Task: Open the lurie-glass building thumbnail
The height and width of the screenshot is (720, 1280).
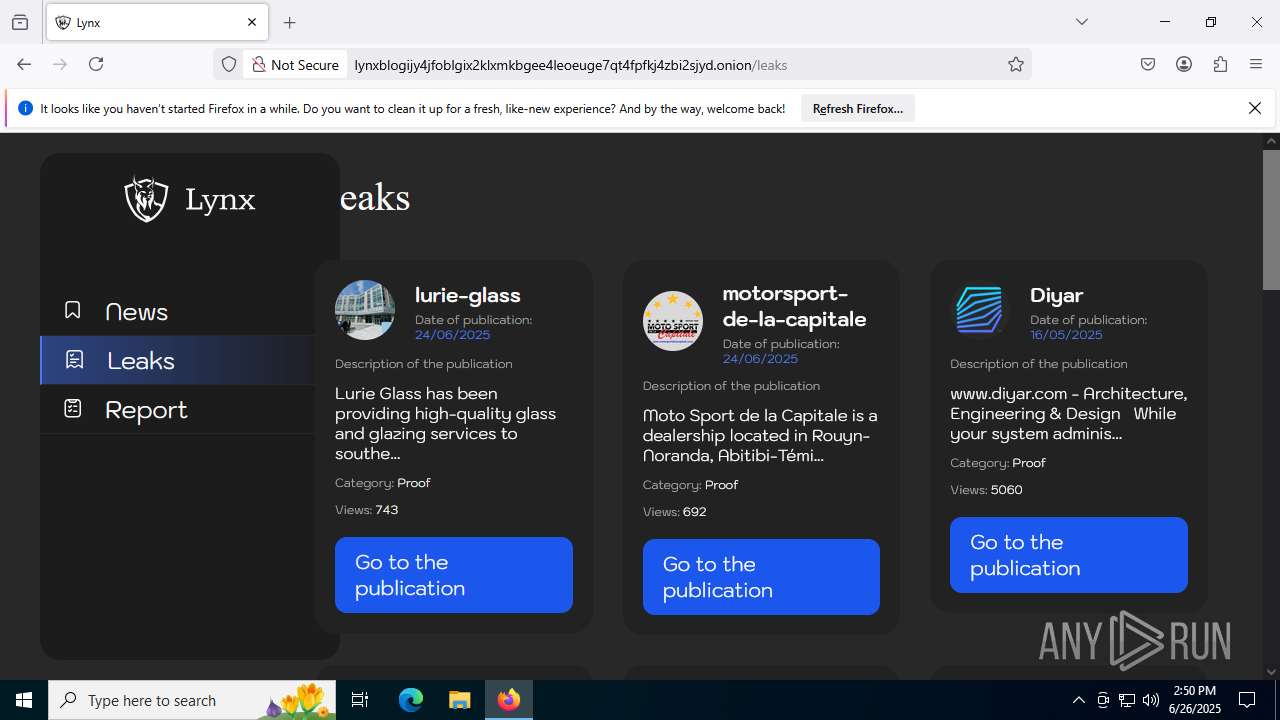Action: pyautogui.click(x=365, y=310)
